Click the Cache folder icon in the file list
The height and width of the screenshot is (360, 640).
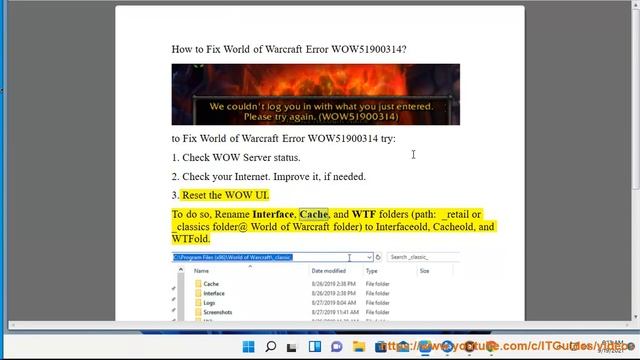click(198, 284)
